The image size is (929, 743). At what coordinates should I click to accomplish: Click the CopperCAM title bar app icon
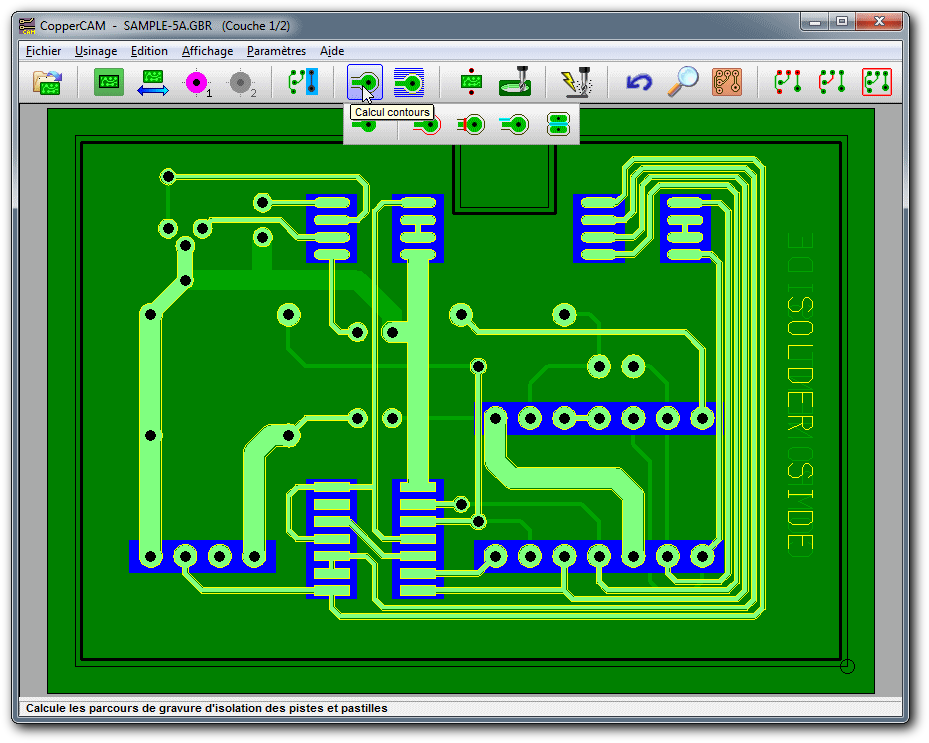coord(27,26)
